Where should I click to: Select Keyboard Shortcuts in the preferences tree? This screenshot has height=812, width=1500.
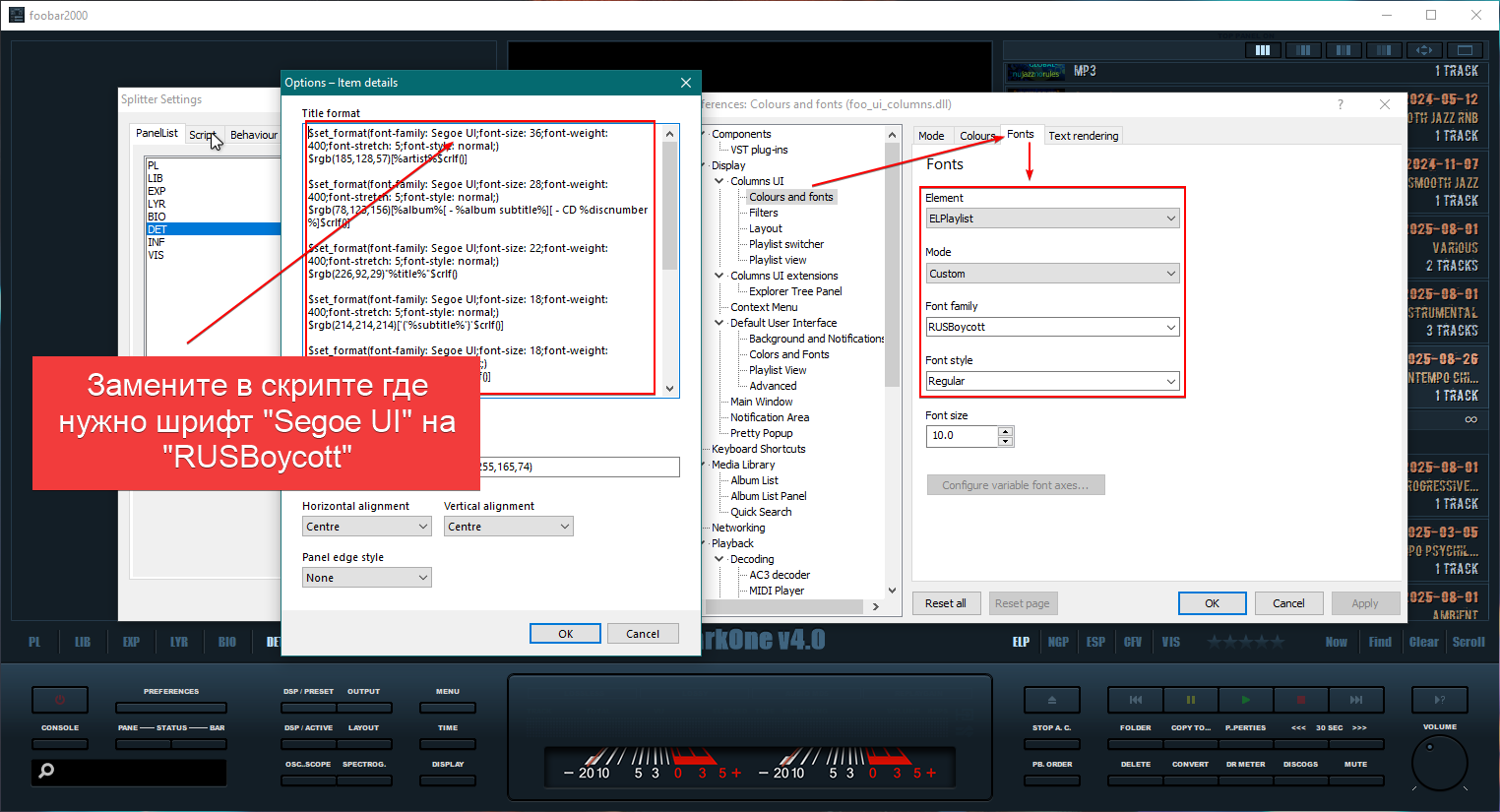[x=758, y=449]
